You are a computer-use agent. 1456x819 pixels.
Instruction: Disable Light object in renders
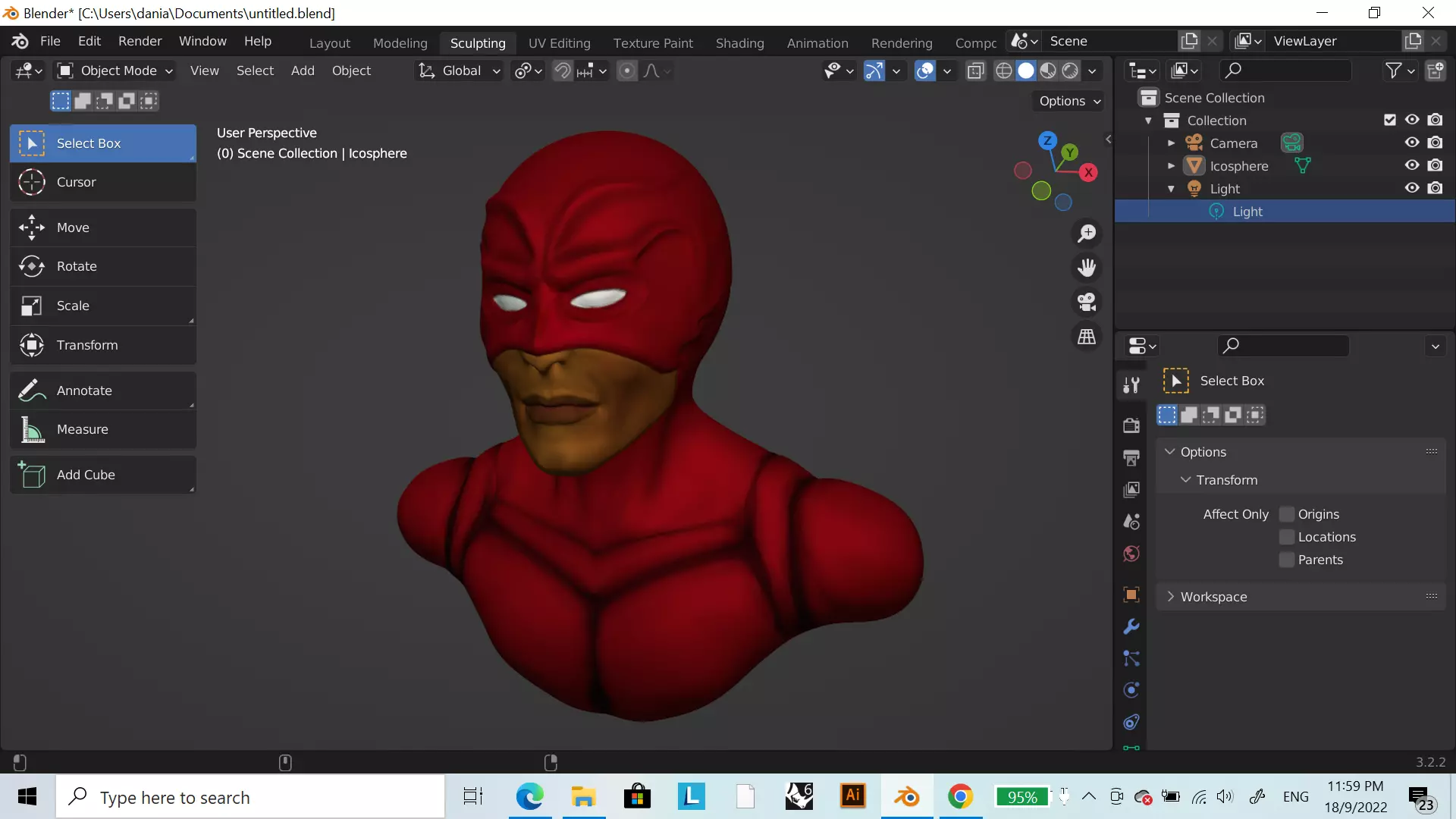coord(1435,188)
